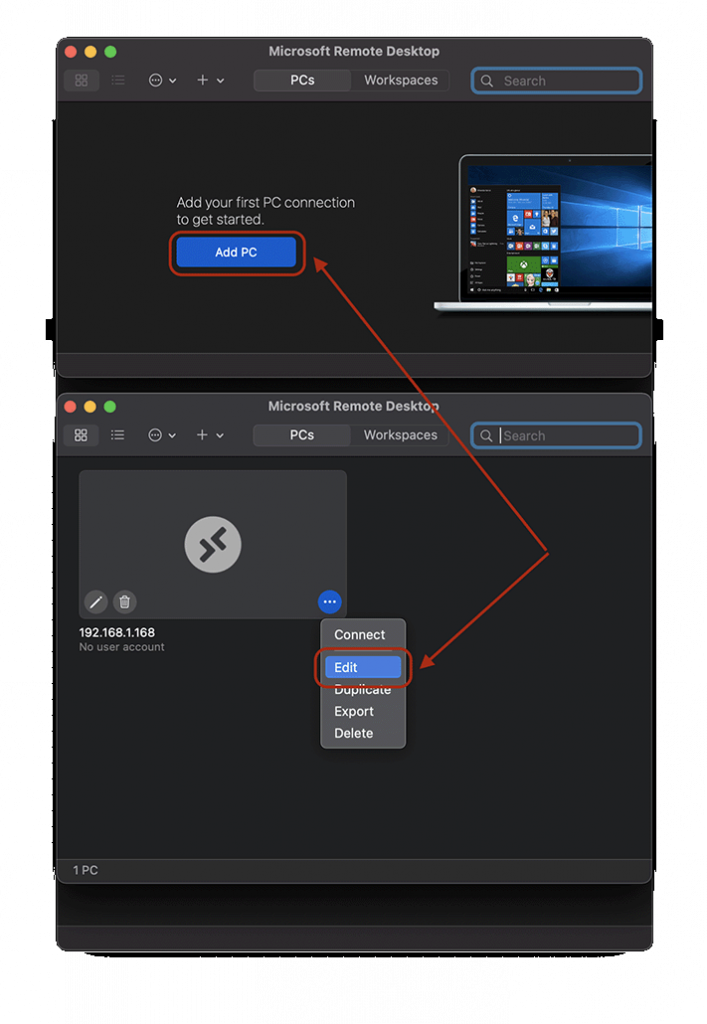Click the trash delete icon on PC tile
Image resolution: width=707 pixels, height=1024 pixels.
125,601
